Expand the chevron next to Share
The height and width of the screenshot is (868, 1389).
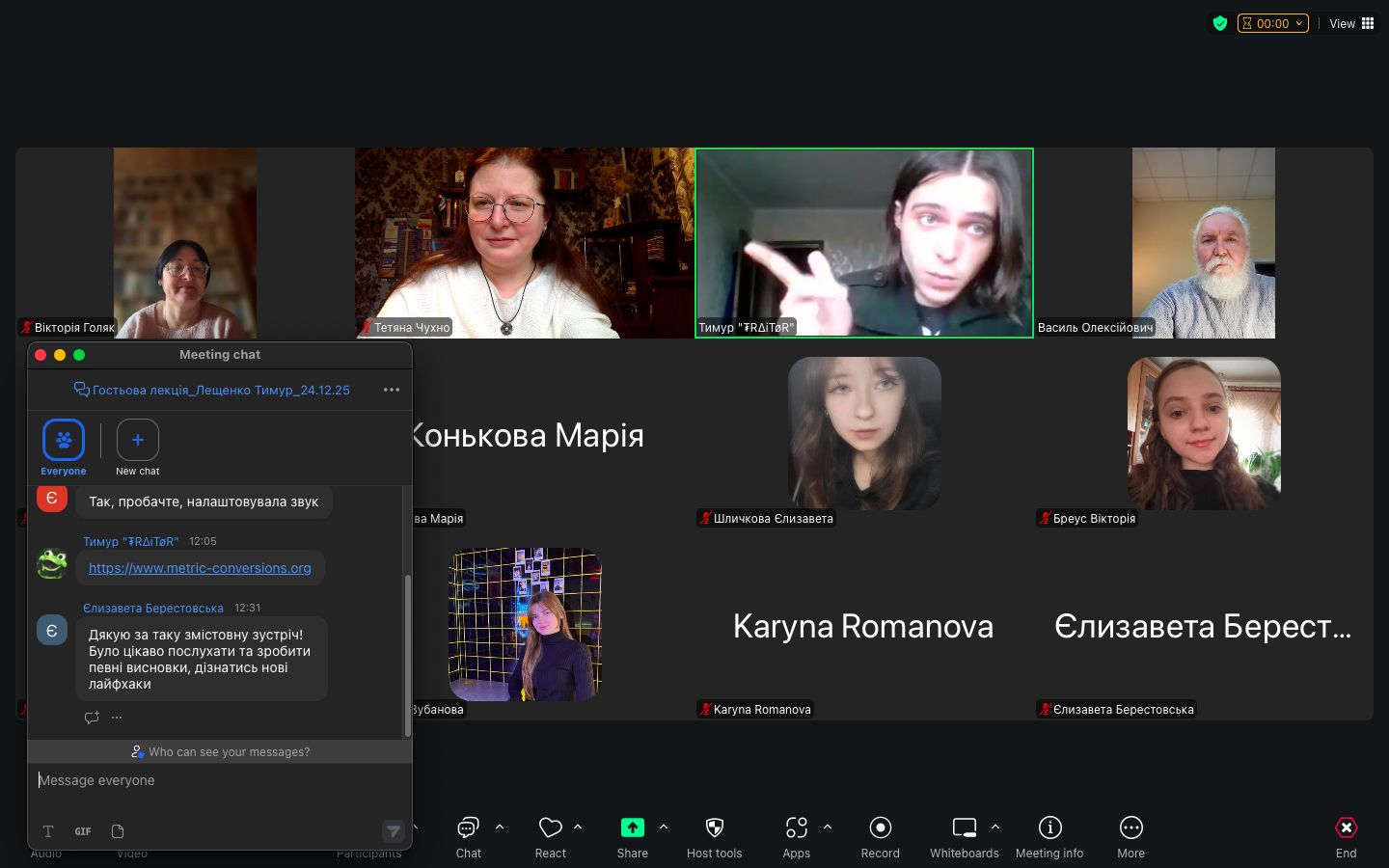[x=664, y=827]
